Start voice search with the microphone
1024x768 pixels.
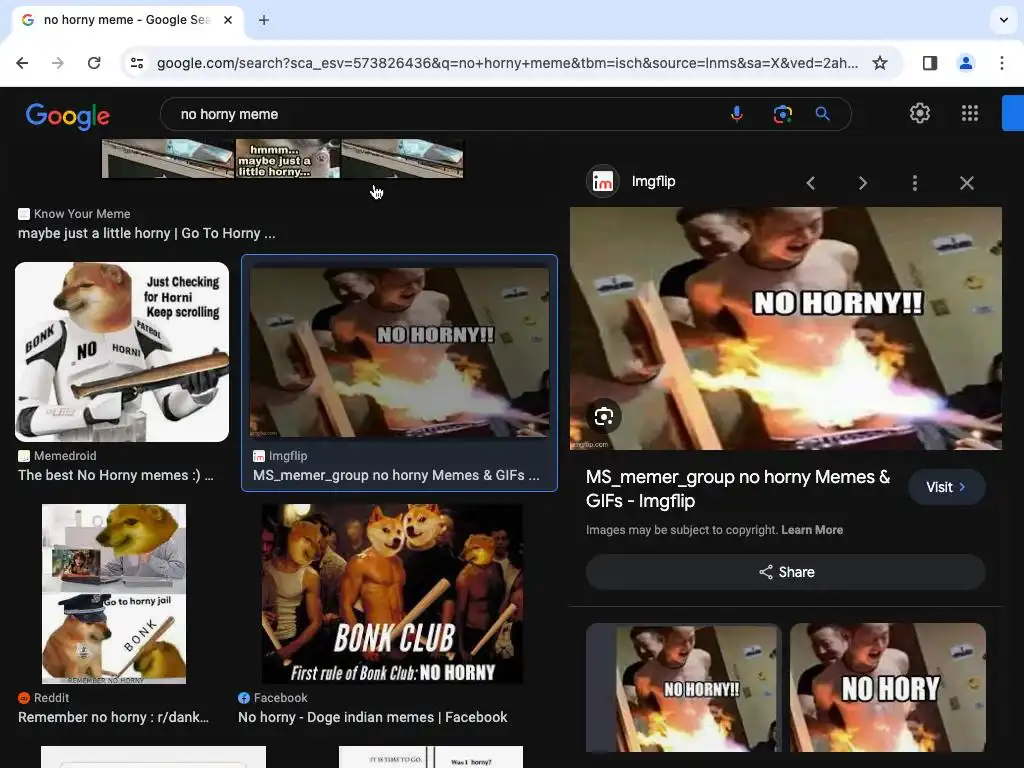[x=737, y=114]
